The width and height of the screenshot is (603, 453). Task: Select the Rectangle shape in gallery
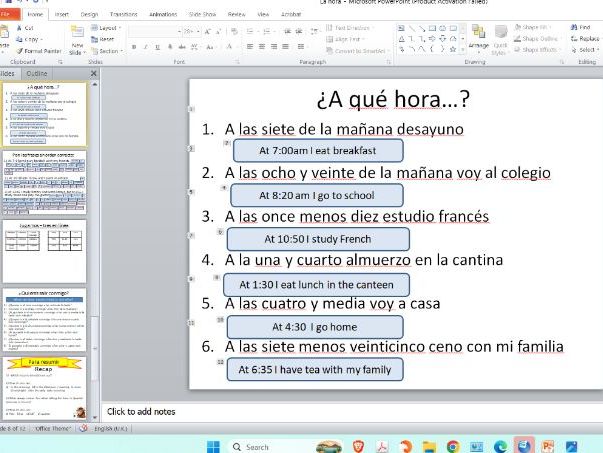[x=432, y=28]
